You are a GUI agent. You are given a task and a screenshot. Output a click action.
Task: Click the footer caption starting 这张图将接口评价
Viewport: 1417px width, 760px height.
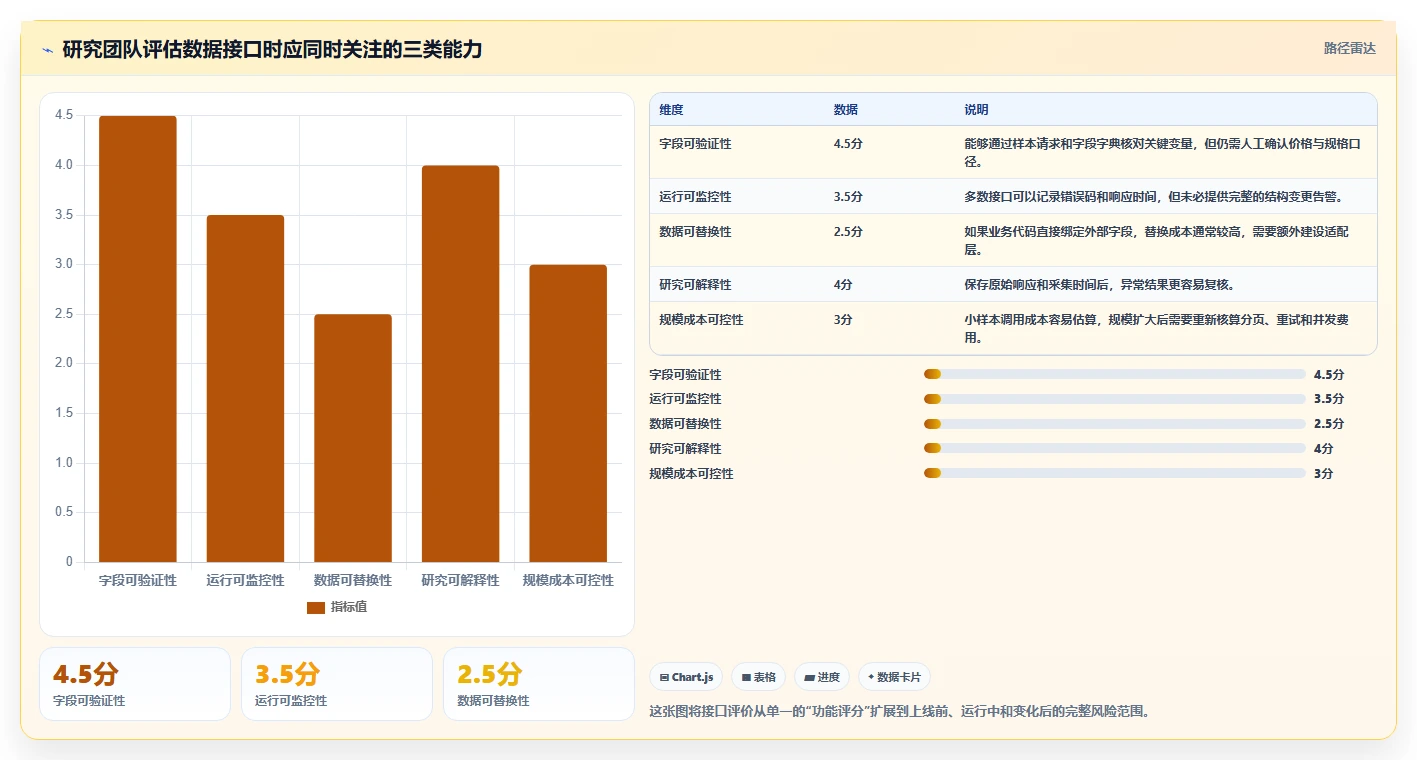point(899,712)
